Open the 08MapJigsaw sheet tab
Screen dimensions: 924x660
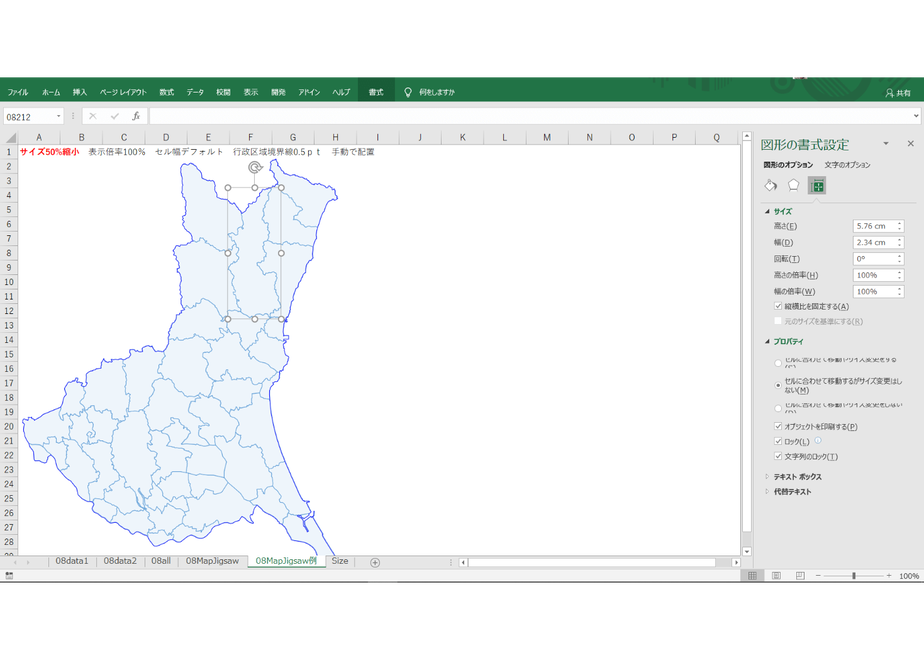click(212, 561)
